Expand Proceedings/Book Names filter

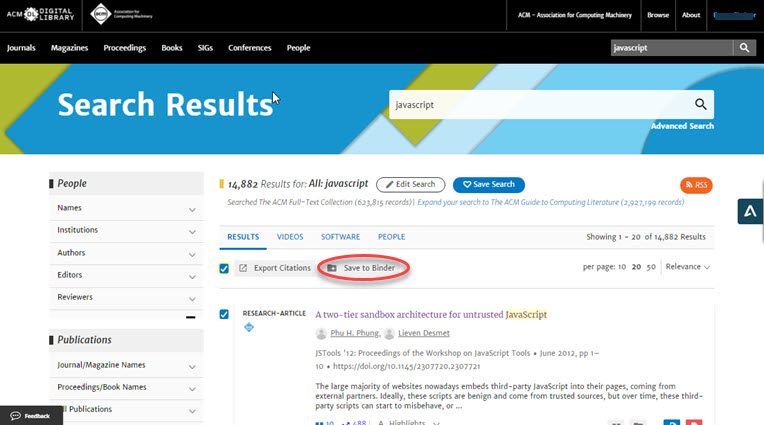[127, 387]
